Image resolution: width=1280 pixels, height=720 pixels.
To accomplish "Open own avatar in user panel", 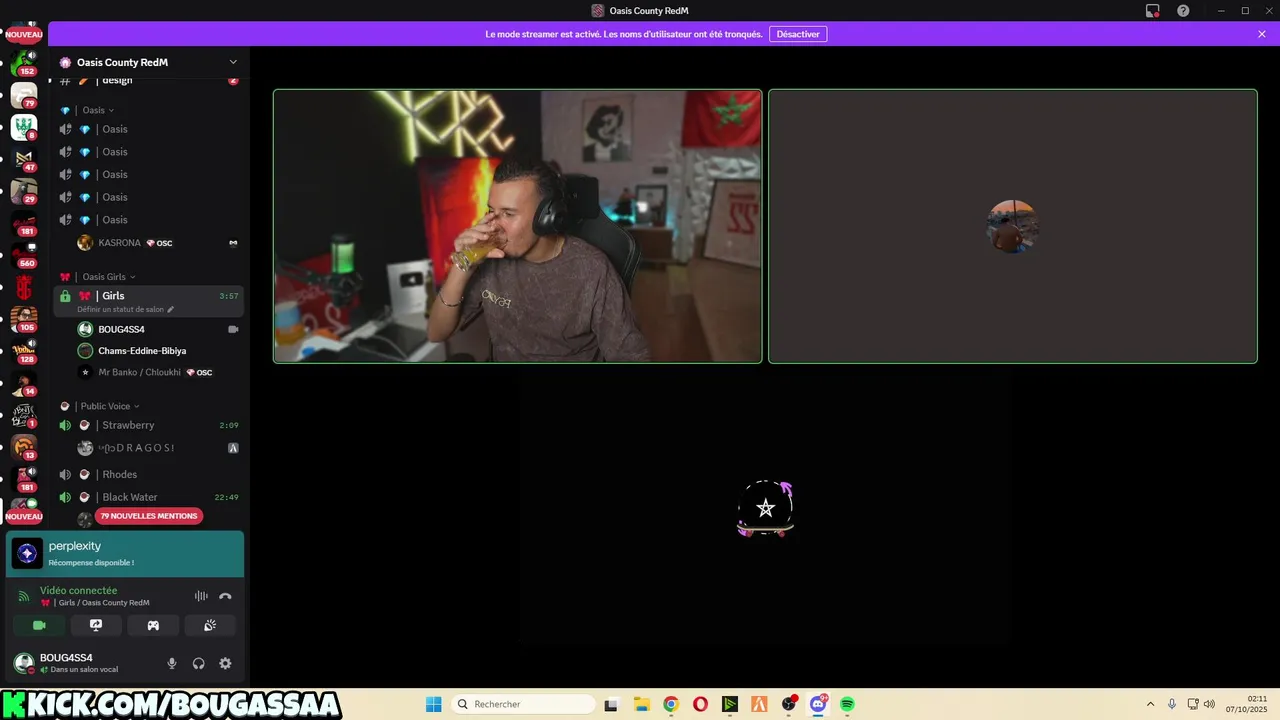I will click(23, 663).
